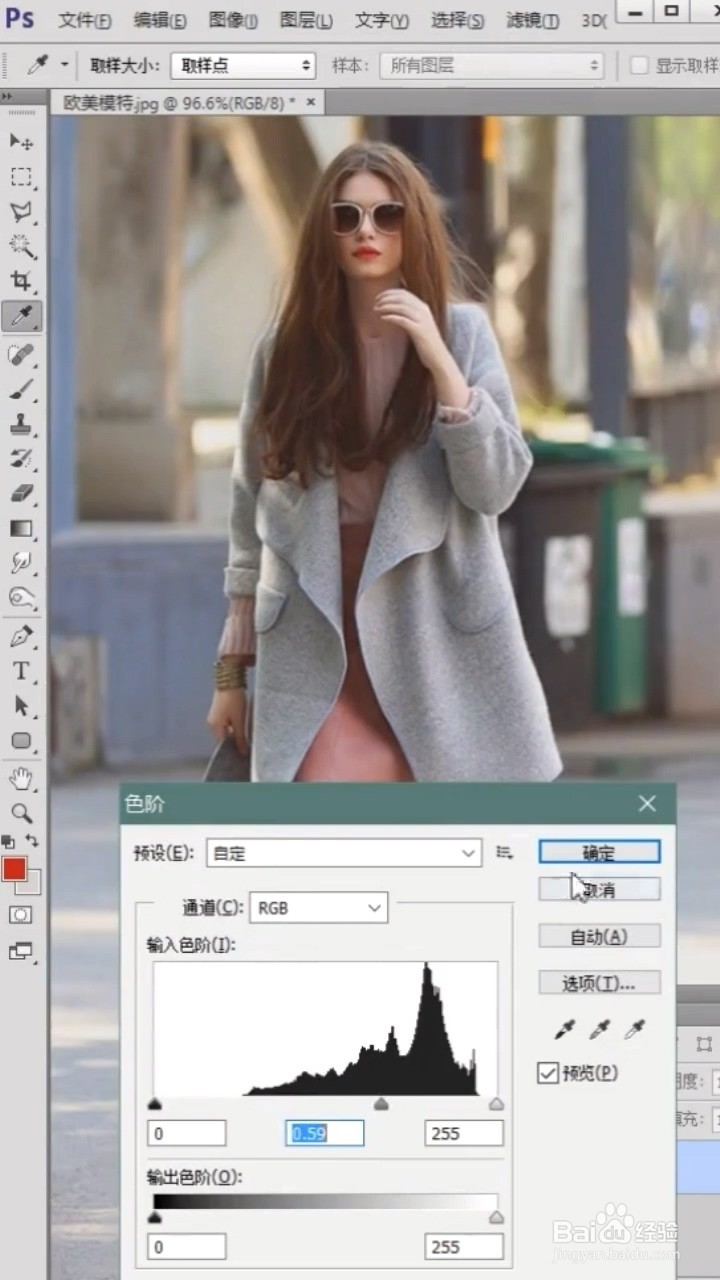Click the input shadow field showing 0
Image resolution: width=720 pixels, height=1280 pixels.
pos(186,1133)
